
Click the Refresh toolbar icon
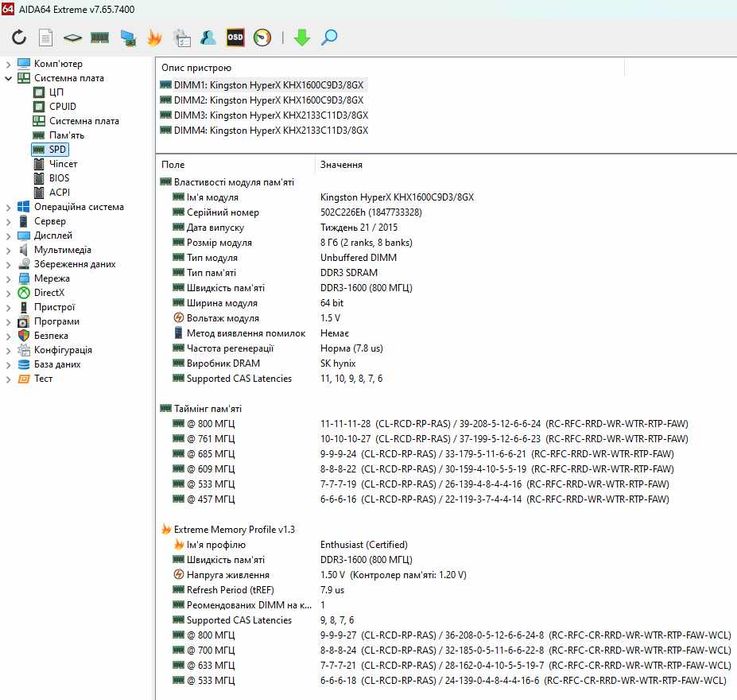tap(19, 37)
